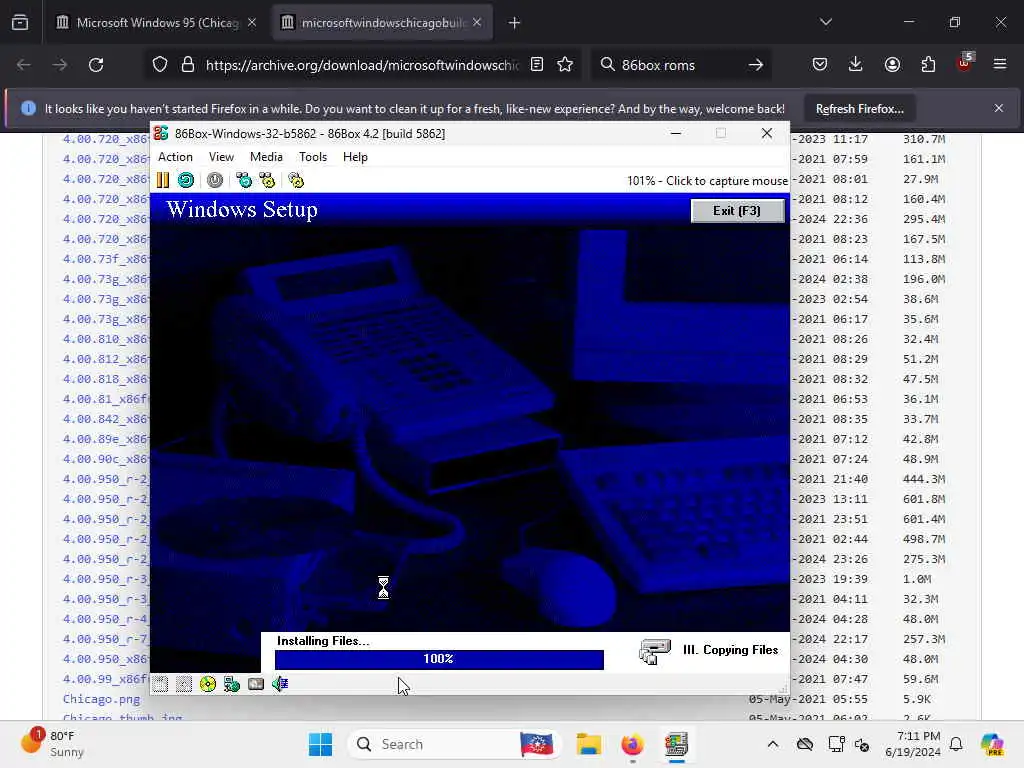Click the ACPI shutdown power icon
The width and height of the screenshot is (1024, 768).
coord(215,180)
